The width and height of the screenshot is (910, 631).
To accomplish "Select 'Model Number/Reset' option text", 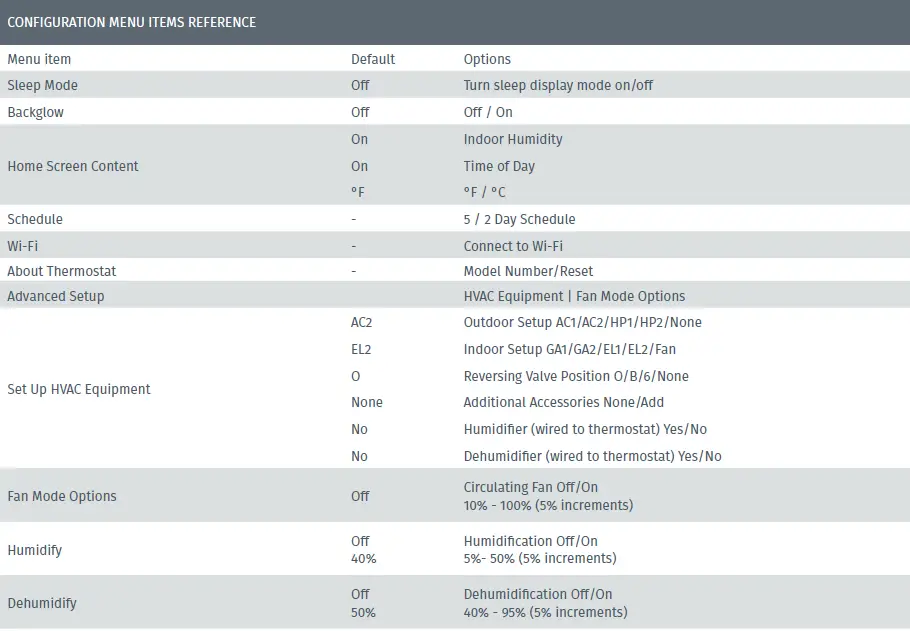I will pos(528,271).
